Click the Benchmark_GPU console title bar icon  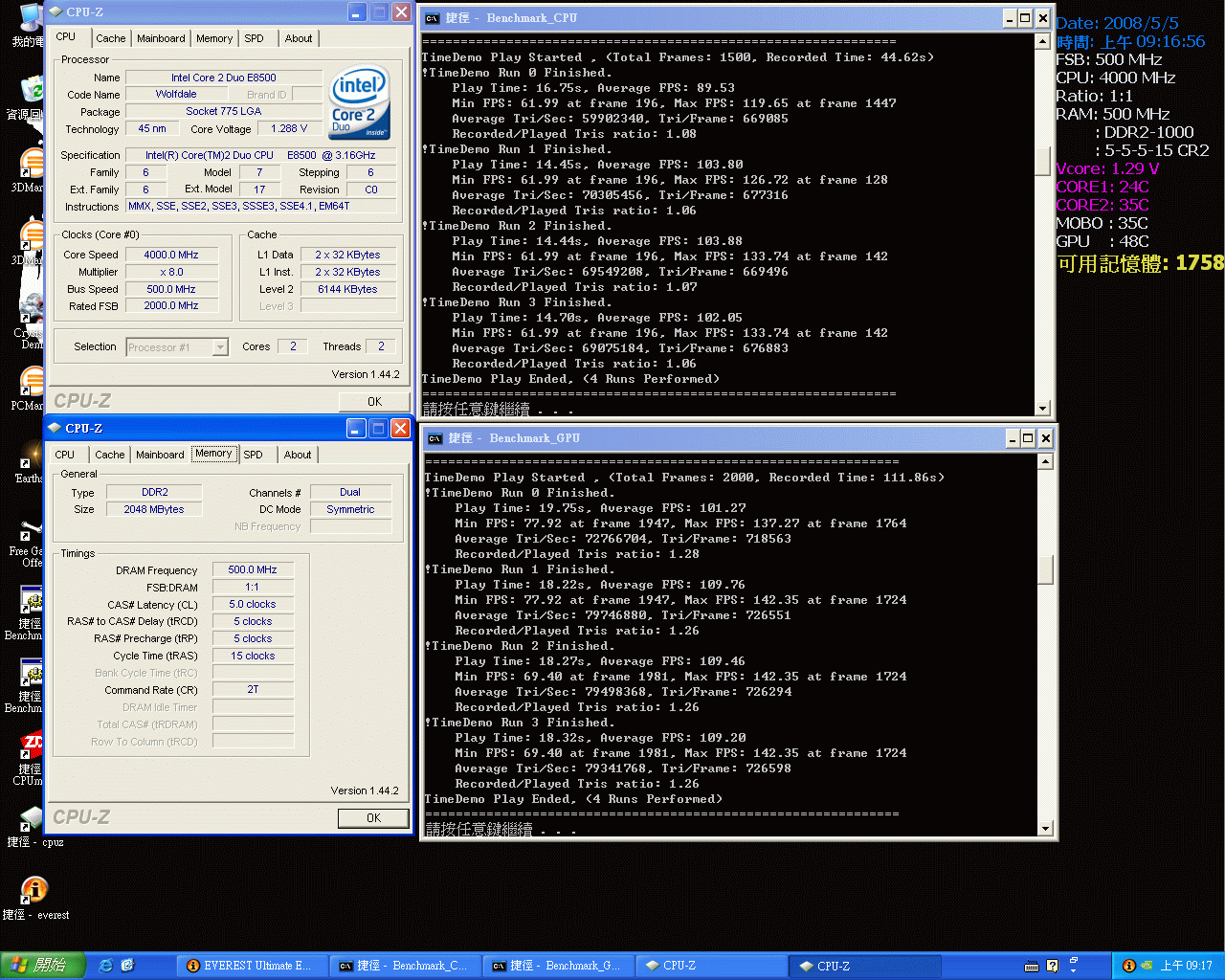pyautogui.click(x=435, y=438)
